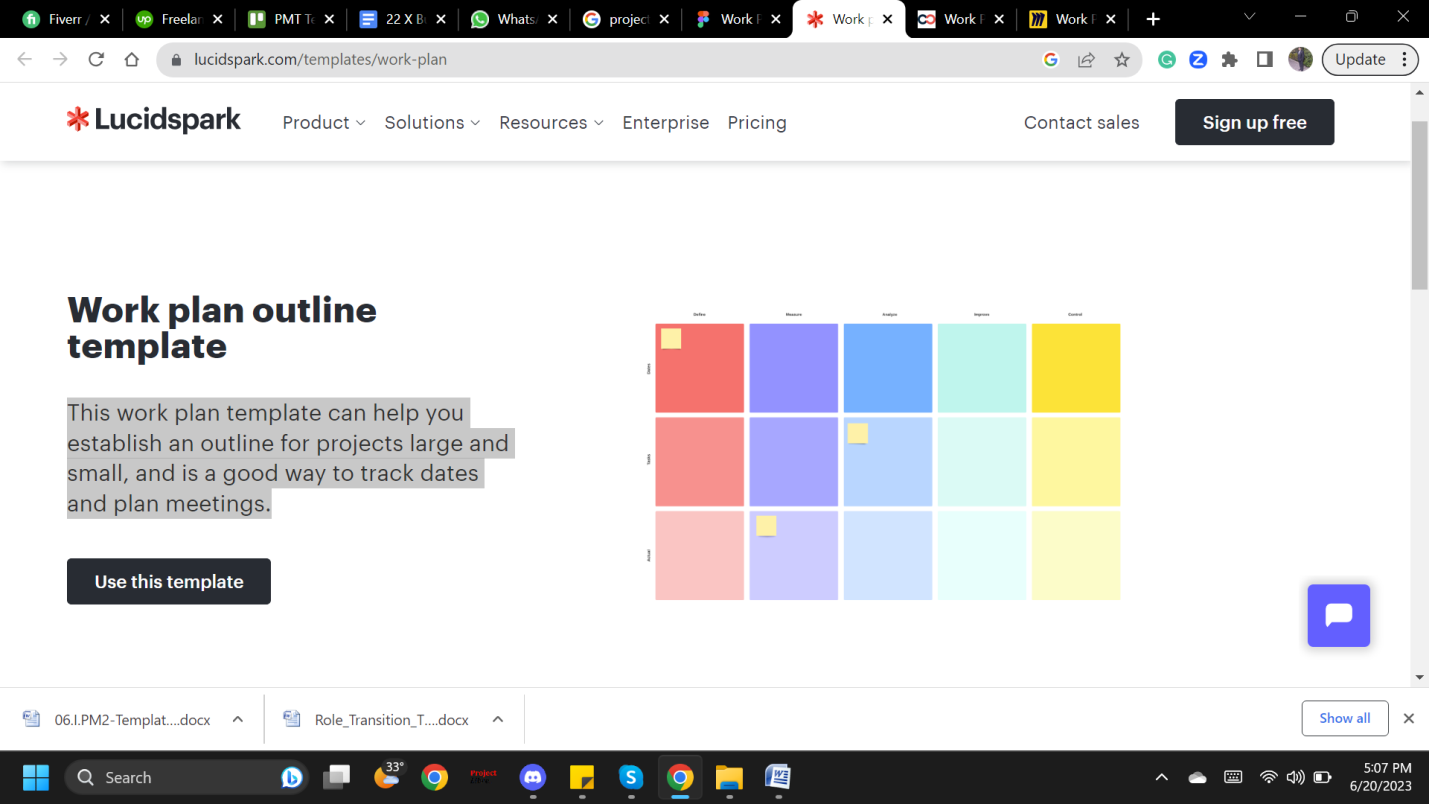The height and width of the screenshot is (804, 1429).
Task: Expand the Product dropdown menu
Action: point(324,123)
